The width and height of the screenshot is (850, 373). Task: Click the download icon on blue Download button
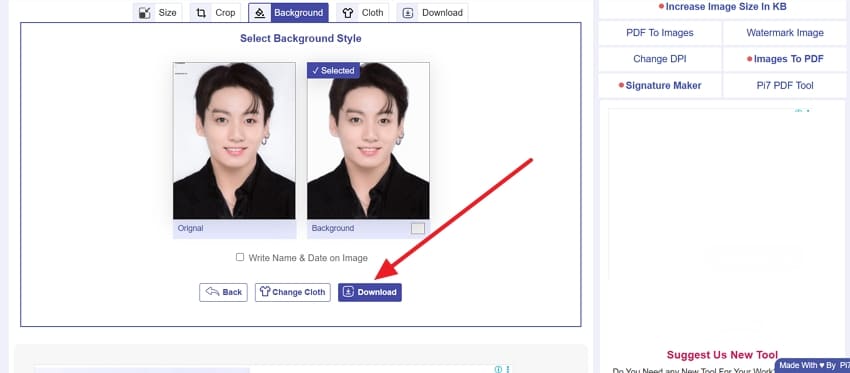coord(349,292)
